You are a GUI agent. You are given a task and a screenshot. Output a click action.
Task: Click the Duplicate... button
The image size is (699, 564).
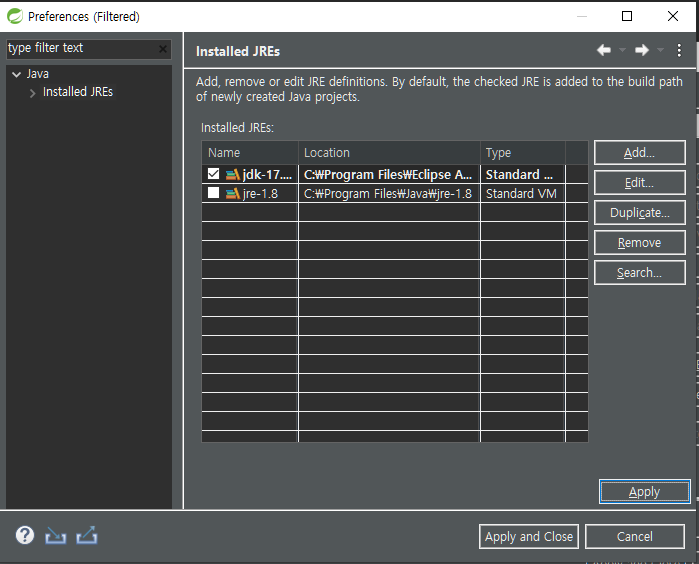click(640, 213)
